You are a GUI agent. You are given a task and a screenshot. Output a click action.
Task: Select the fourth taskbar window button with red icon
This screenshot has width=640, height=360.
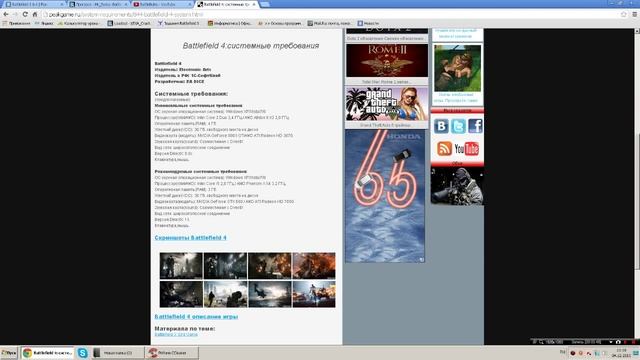pos(172,353)
